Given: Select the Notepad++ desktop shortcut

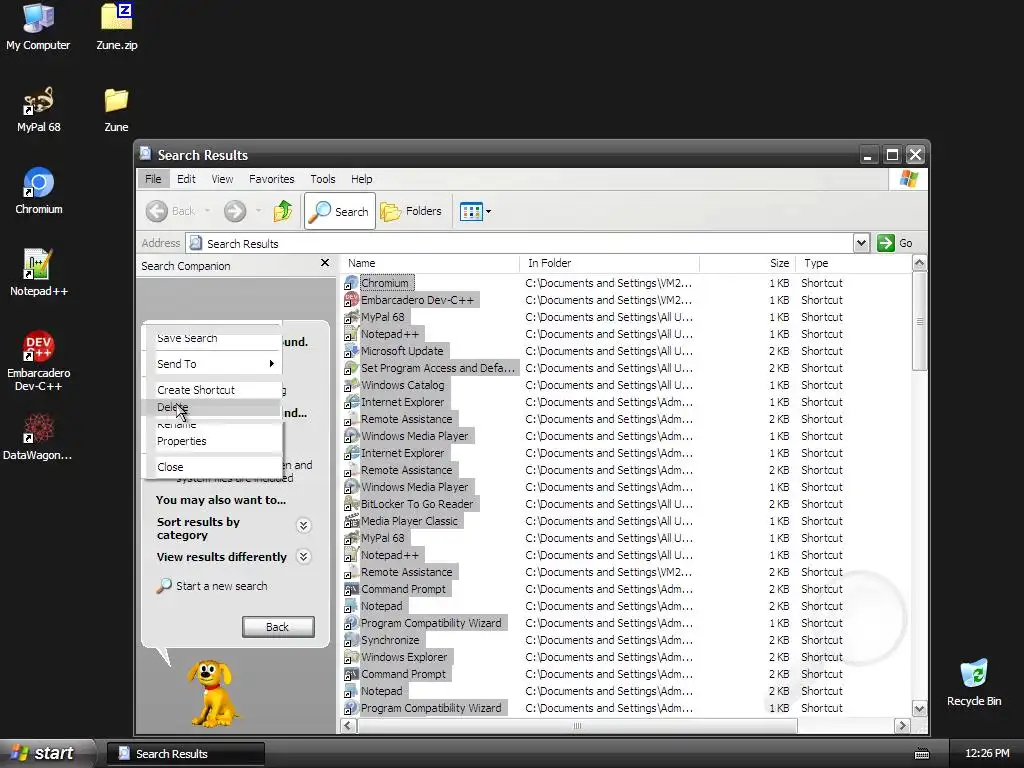Looking at the screenshot, I should click(x=38, y=273).
